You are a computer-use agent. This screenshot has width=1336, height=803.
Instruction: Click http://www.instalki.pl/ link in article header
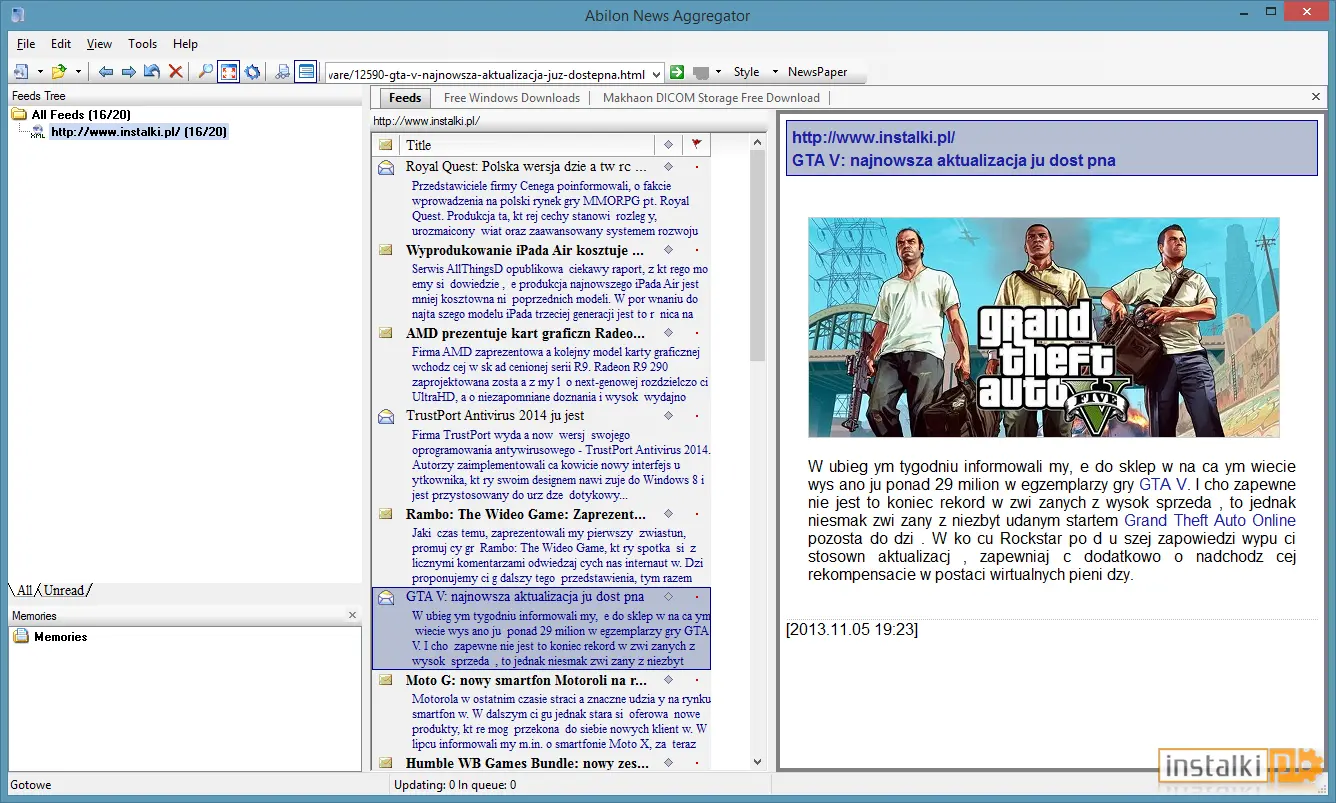click(x=873, y=138)
